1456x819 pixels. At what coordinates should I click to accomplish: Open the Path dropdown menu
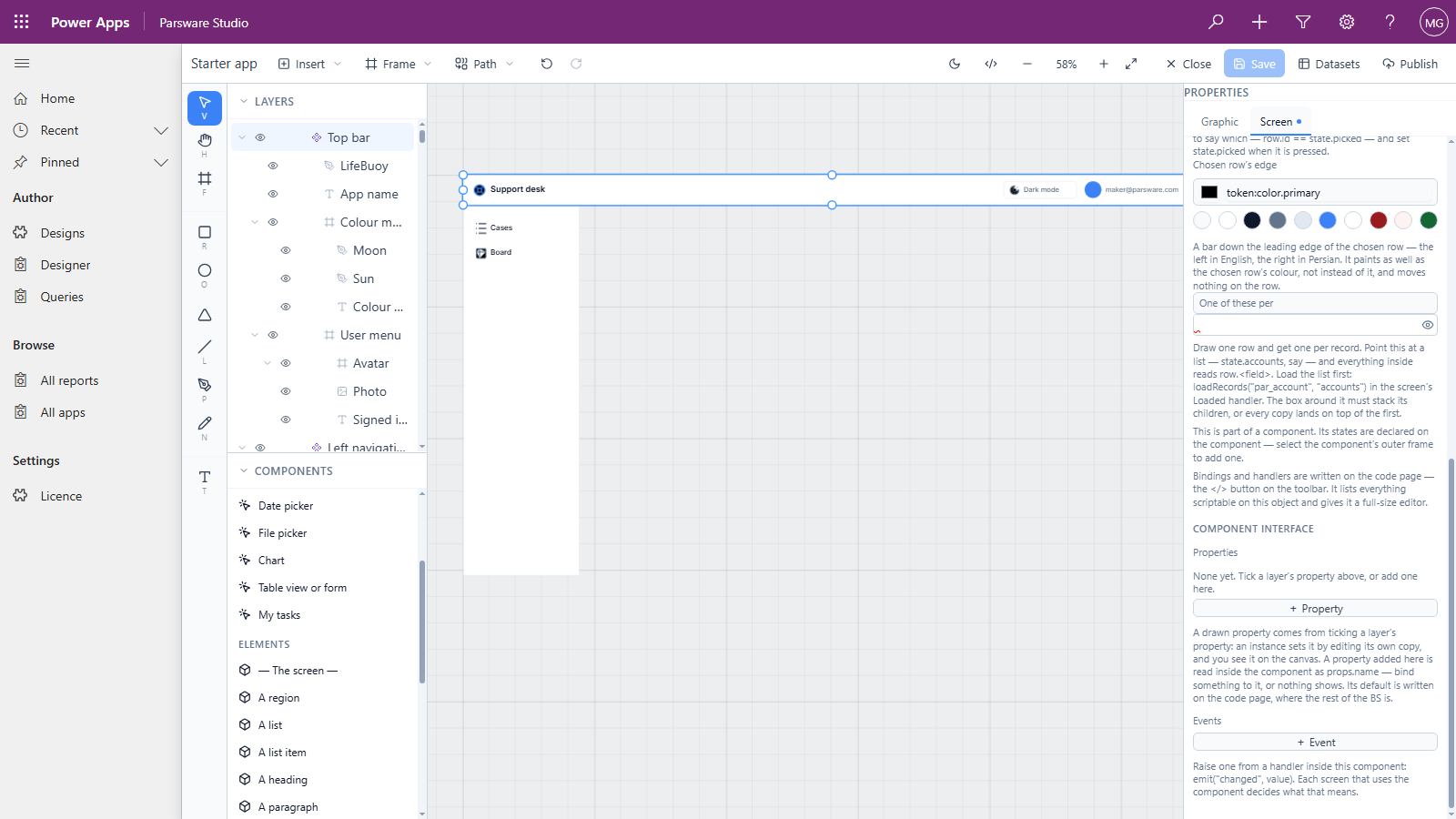pyautogui.click(x=485, y=64)
